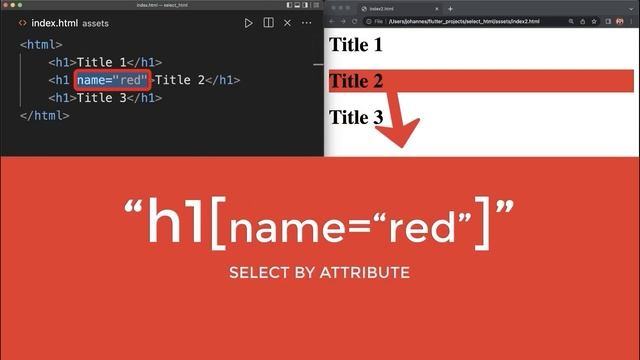Go forward in the browser
This screenshot has height=360, width=640.
tap(343, 21)
